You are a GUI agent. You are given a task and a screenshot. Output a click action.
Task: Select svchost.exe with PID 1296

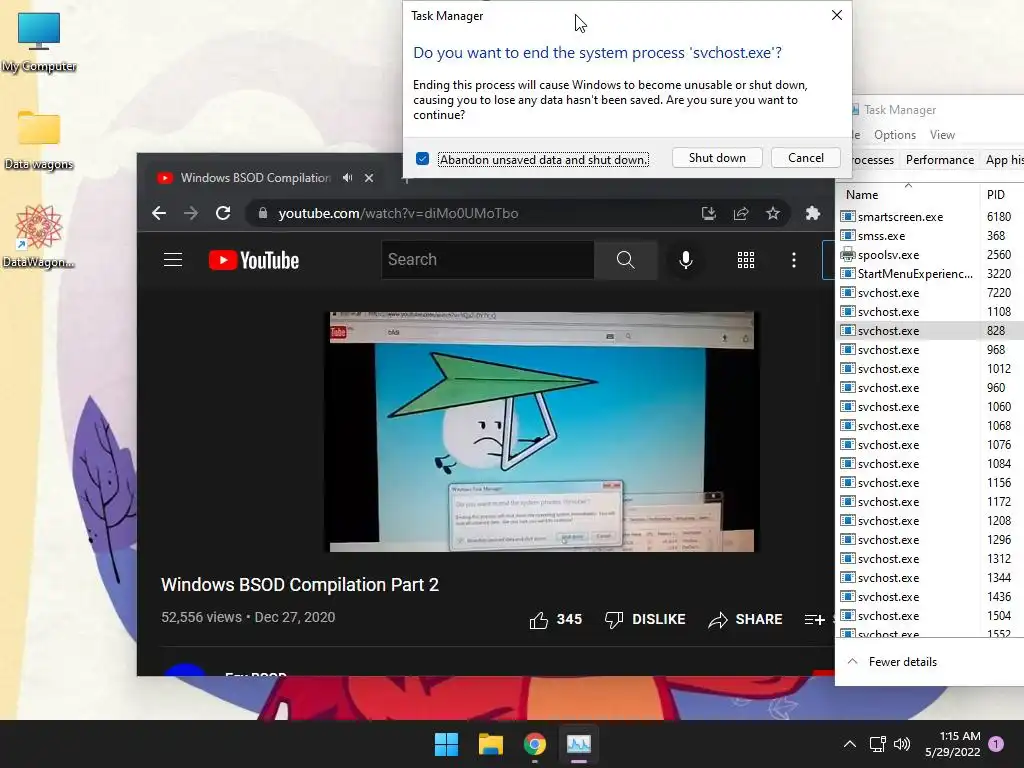[931, 539]
